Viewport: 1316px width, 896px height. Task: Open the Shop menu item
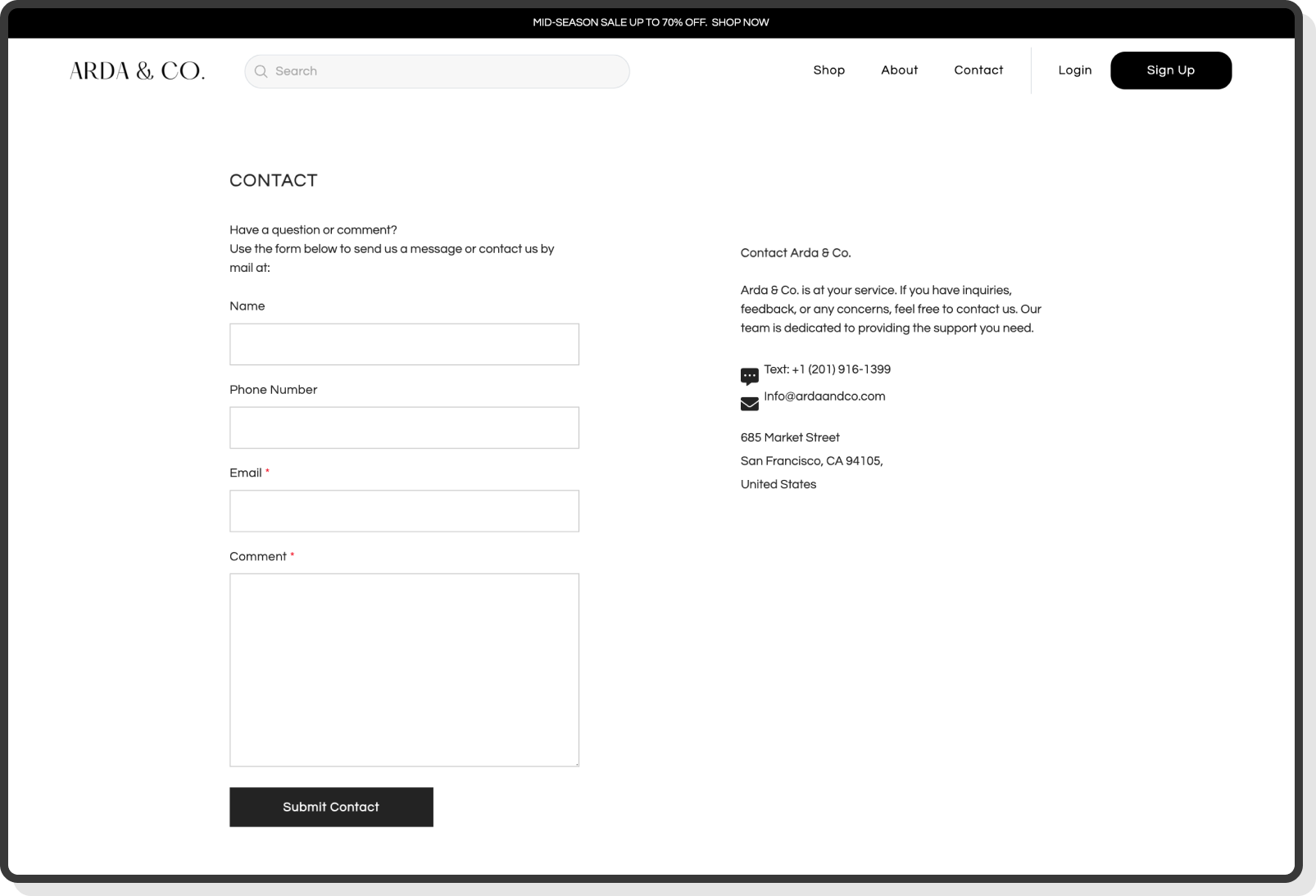click(x=829, y=70)
